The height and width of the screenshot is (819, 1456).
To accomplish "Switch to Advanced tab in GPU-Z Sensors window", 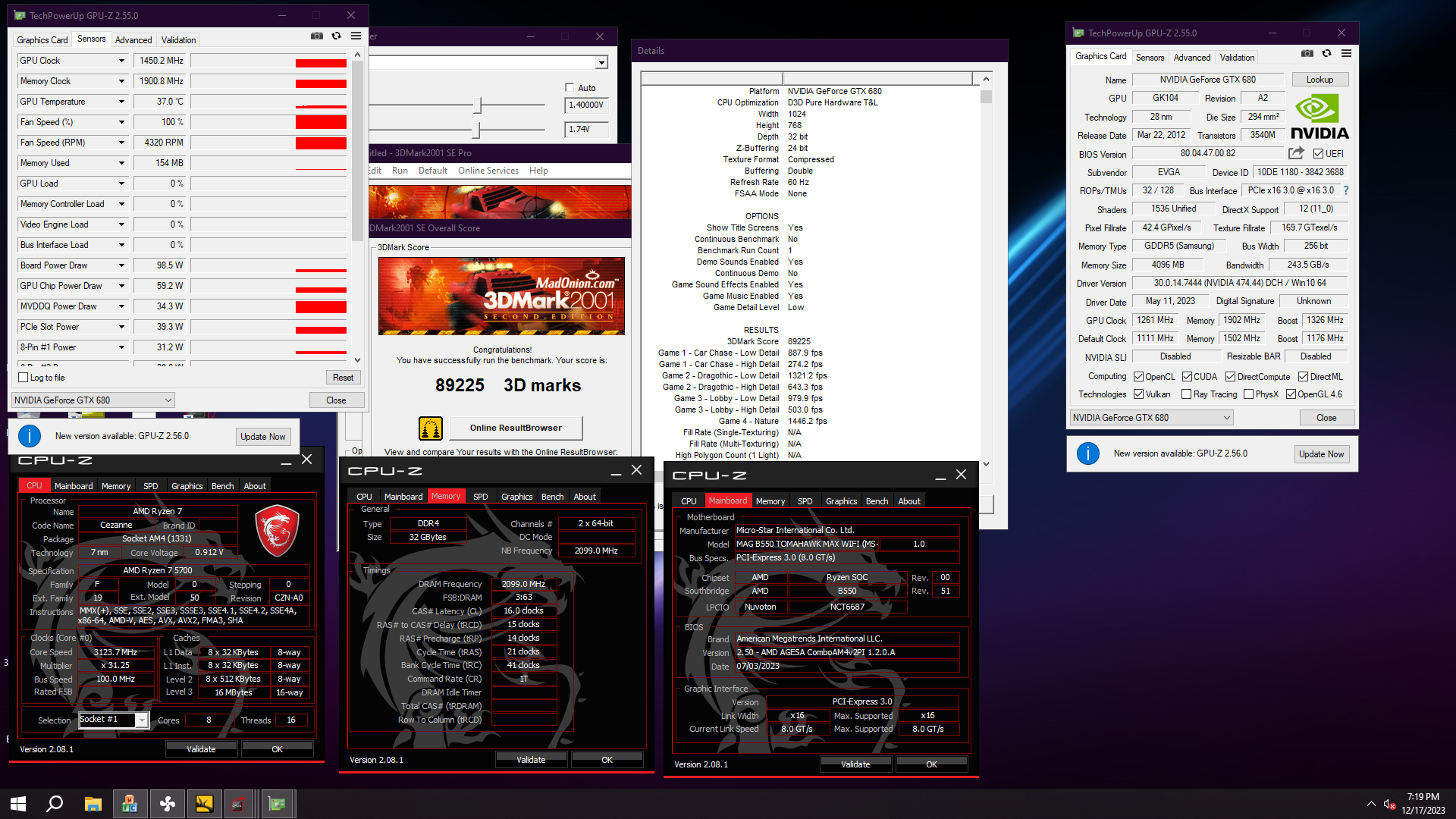I will (x=133, y=40).
